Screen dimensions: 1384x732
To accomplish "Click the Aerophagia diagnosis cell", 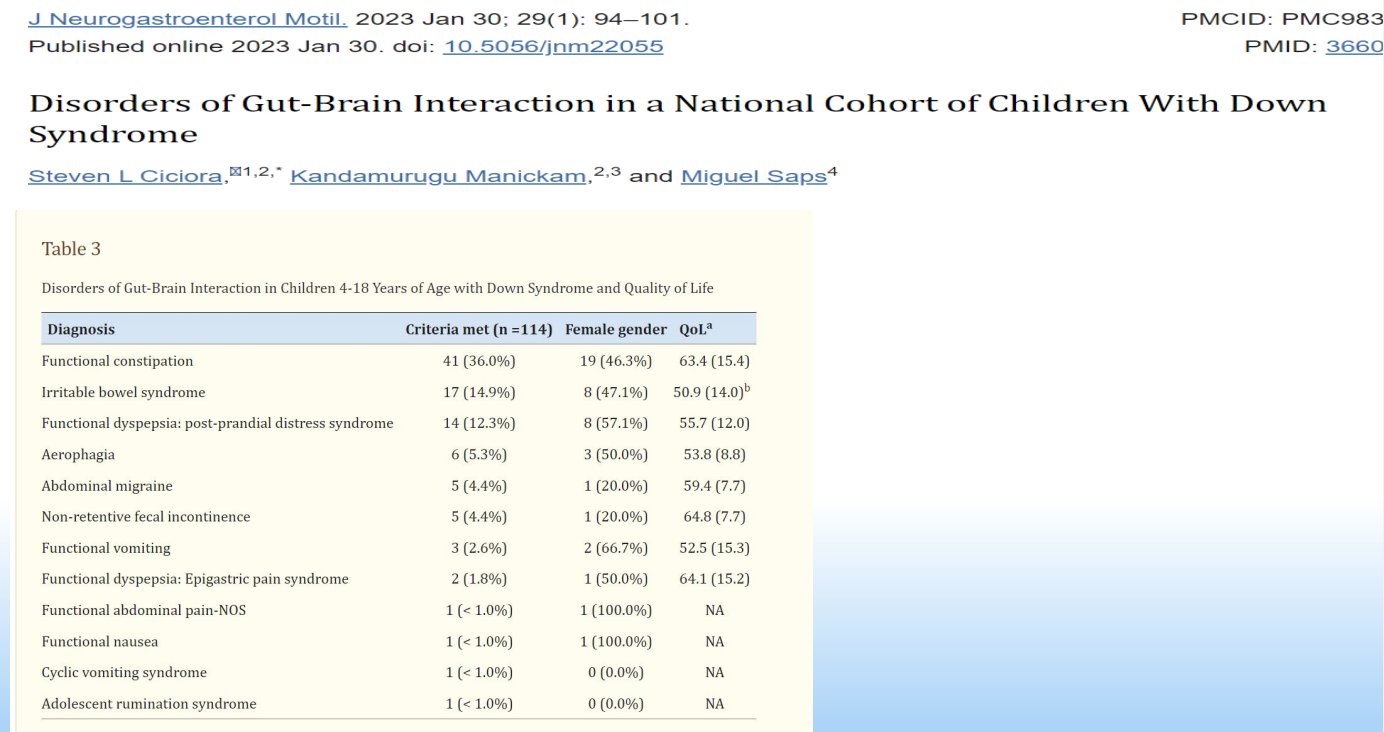I will pyautogui.click(x=78, y=454).
